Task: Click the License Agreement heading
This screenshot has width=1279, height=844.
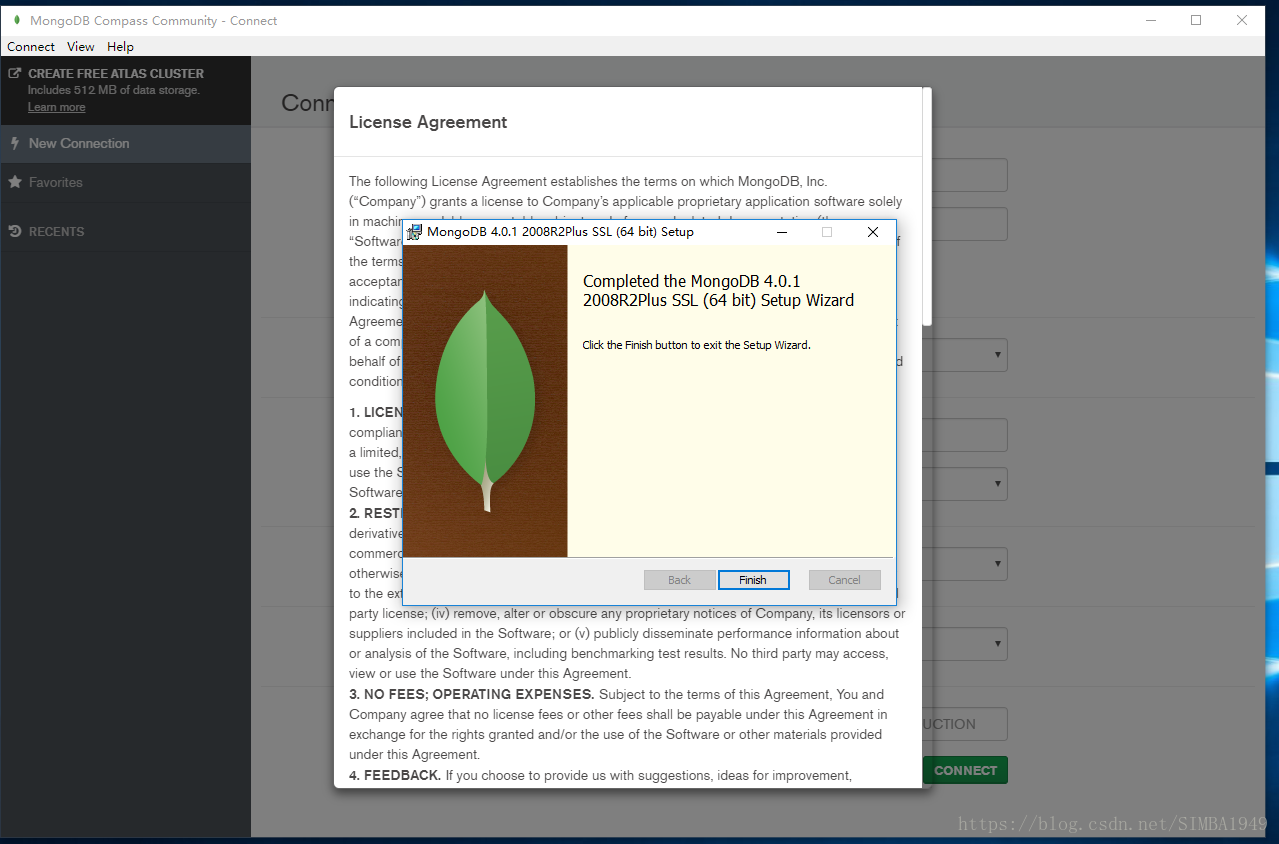Action: pos(428,122)
